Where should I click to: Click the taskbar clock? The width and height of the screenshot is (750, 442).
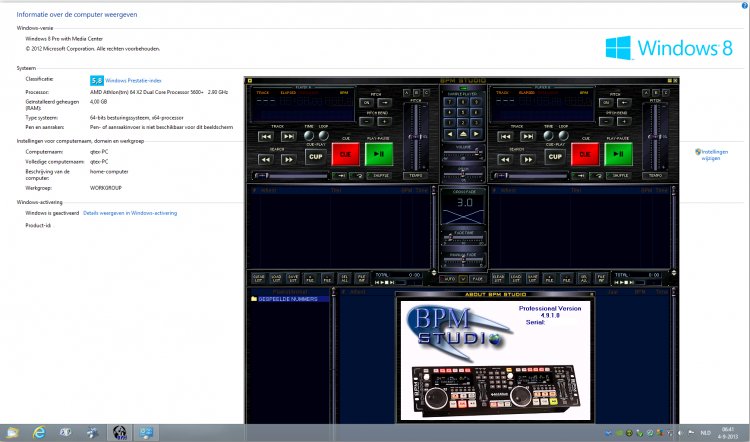[x=728, y=432]
